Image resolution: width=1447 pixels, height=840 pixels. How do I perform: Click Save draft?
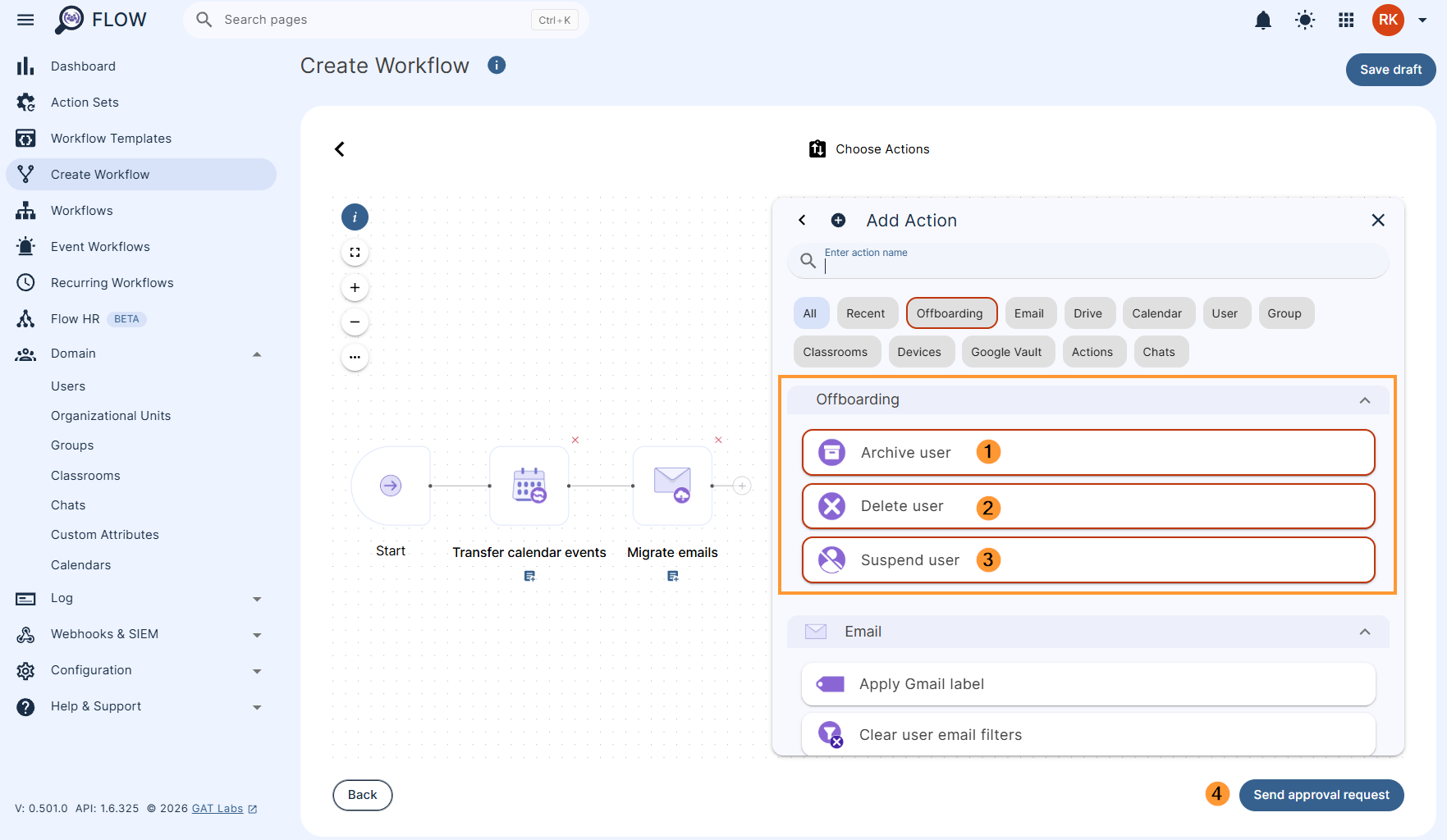coord(1390,70)
